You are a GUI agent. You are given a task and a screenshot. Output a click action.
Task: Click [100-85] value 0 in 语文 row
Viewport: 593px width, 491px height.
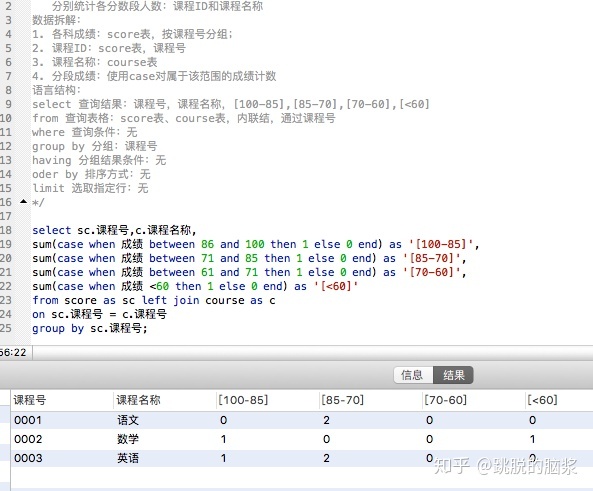(224, 420)
